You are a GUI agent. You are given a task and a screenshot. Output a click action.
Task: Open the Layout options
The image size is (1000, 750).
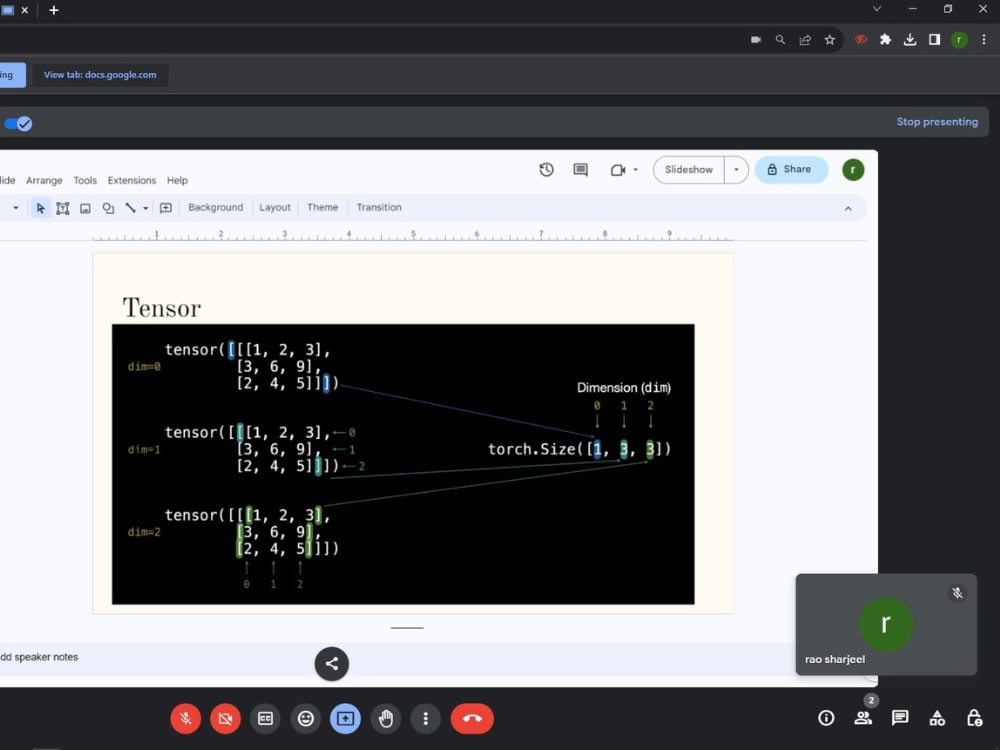pos(275,207)
